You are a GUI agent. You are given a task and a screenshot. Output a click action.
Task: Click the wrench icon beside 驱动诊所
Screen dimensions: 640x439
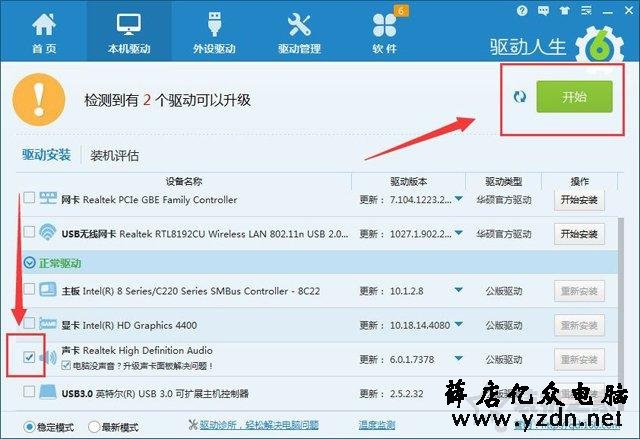pyautogui.click(x=193, y=425)
